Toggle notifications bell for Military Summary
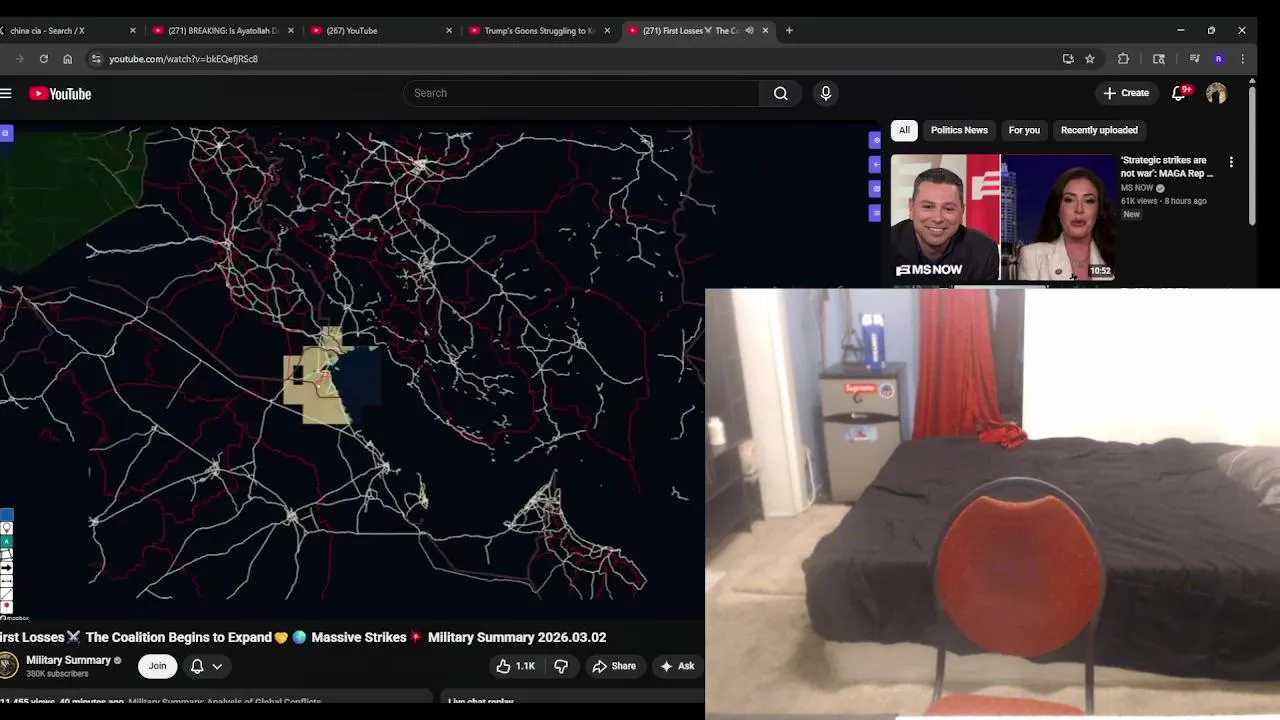 tap(197, 666)
